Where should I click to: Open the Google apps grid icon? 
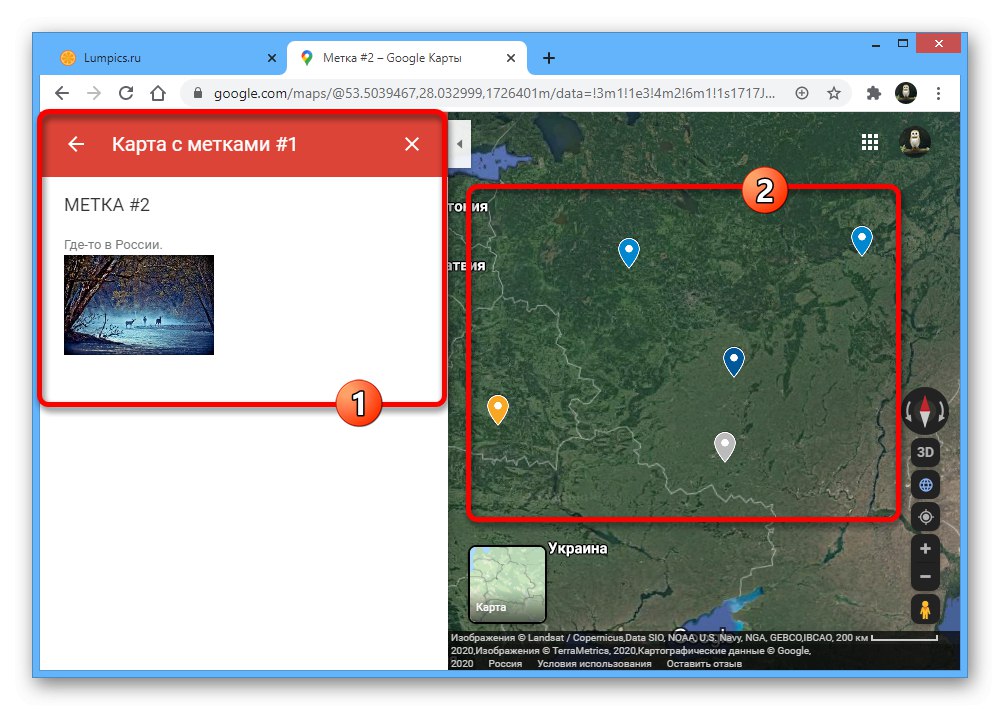[870, 141]
